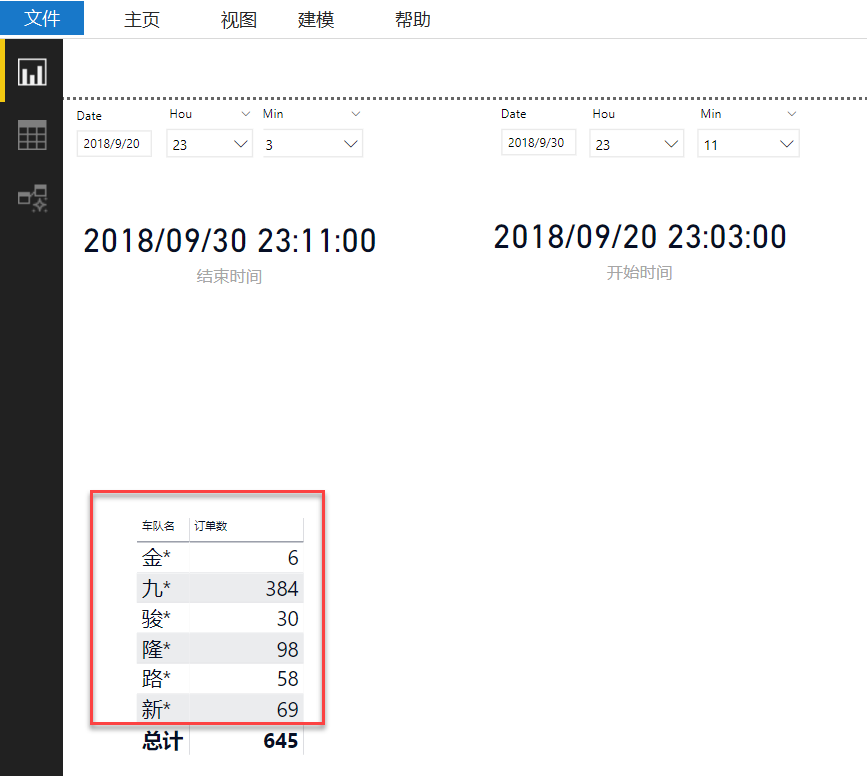Select the 结束时间 card value 2018/09/30 23:11:00

coord(230,241)
